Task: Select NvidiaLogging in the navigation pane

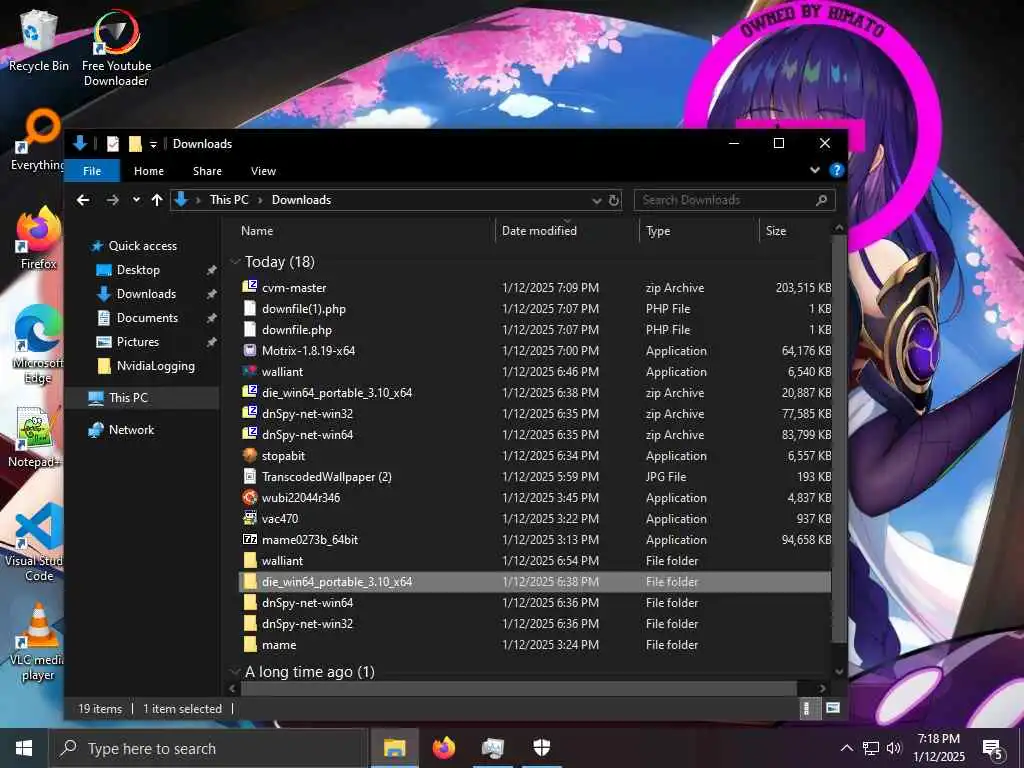Action: pyautogui.click(x=155, y=366)
